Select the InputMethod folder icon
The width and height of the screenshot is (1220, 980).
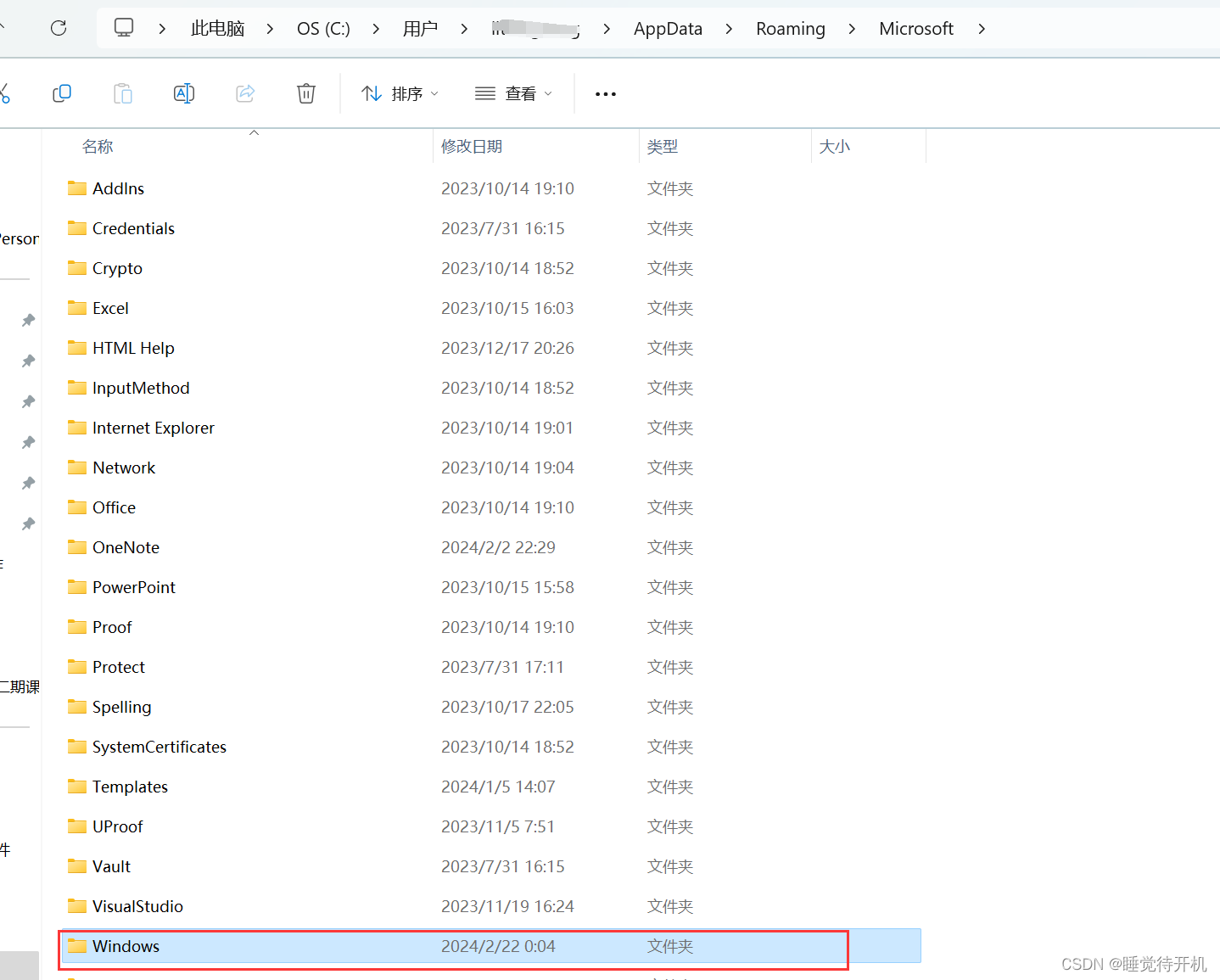click(x=77, y=388)
